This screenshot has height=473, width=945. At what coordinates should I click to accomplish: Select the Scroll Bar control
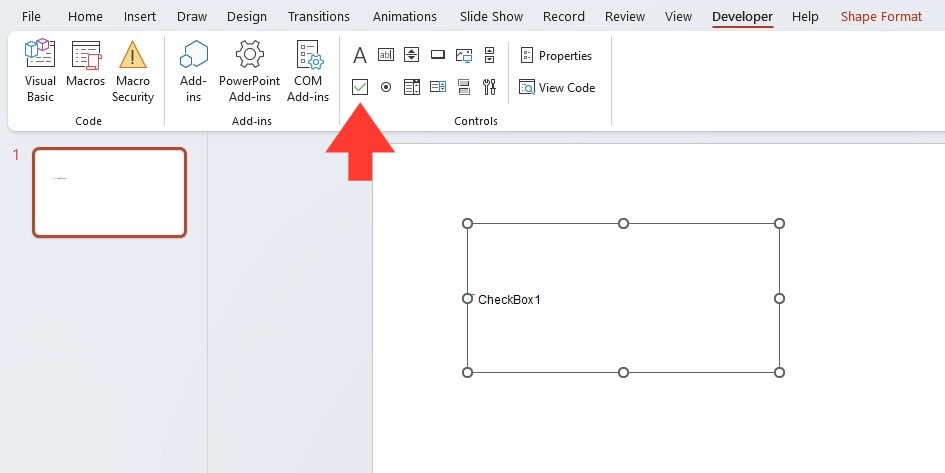pos(489,55)
